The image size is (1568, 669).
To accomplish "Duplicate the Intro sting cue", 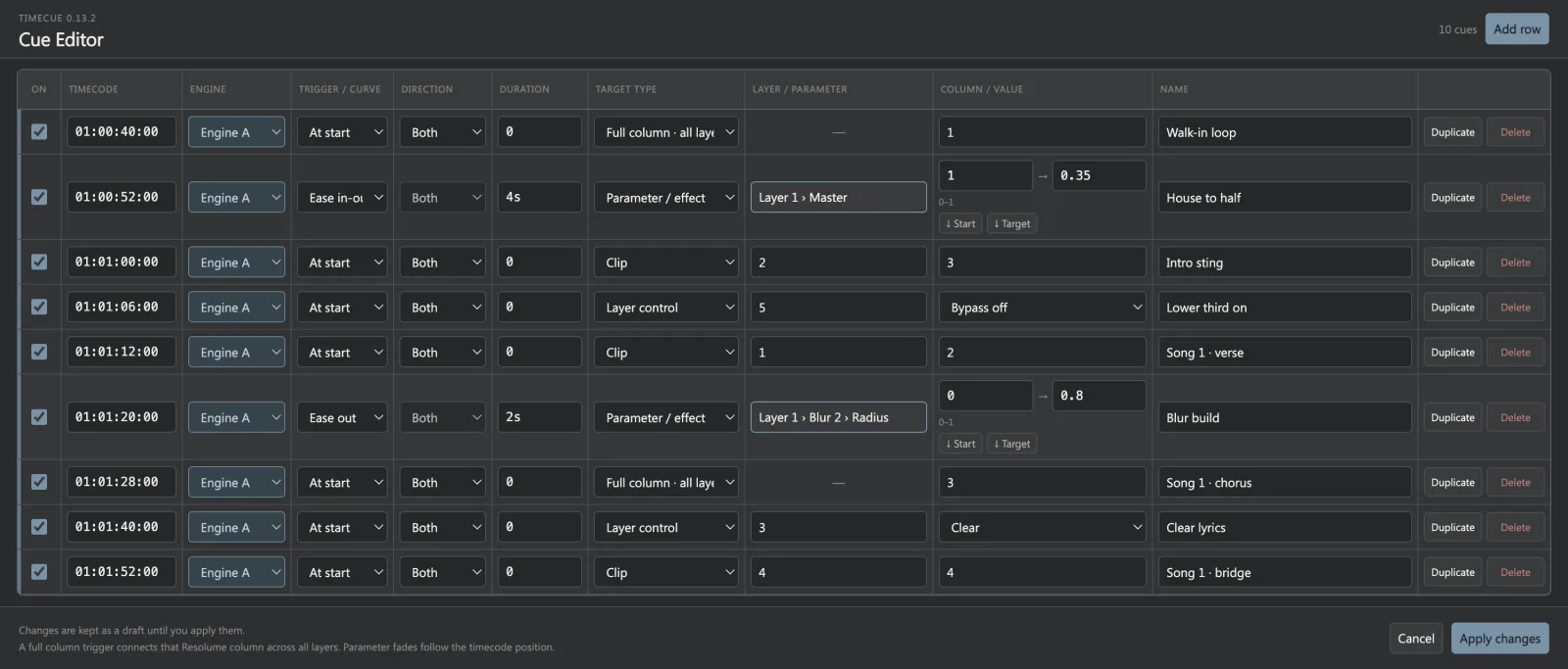I will point(1452,263).
